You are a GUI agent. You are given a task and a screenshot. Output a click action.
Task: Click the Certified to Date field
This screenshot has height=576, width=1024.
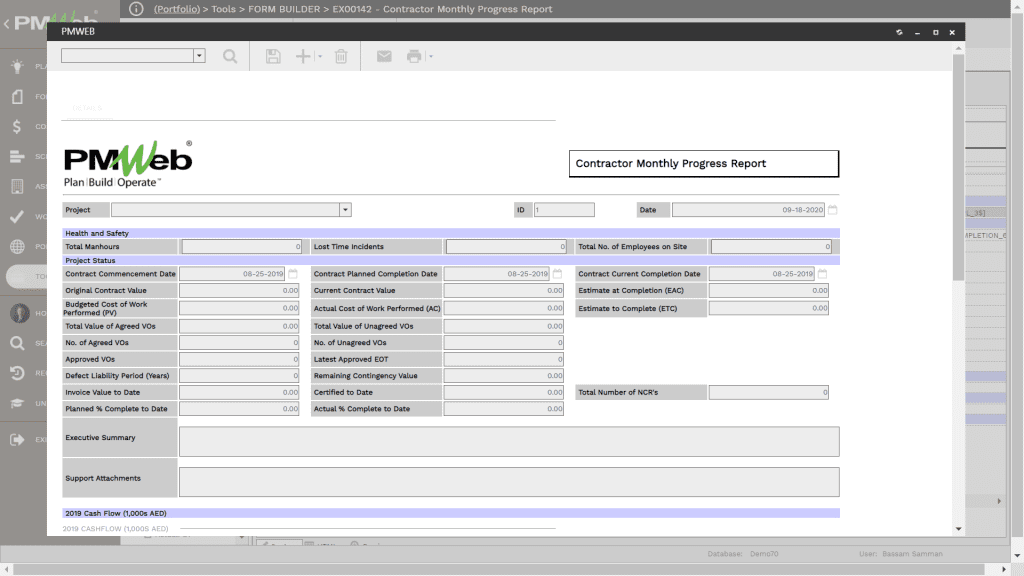tap(504, 392)
